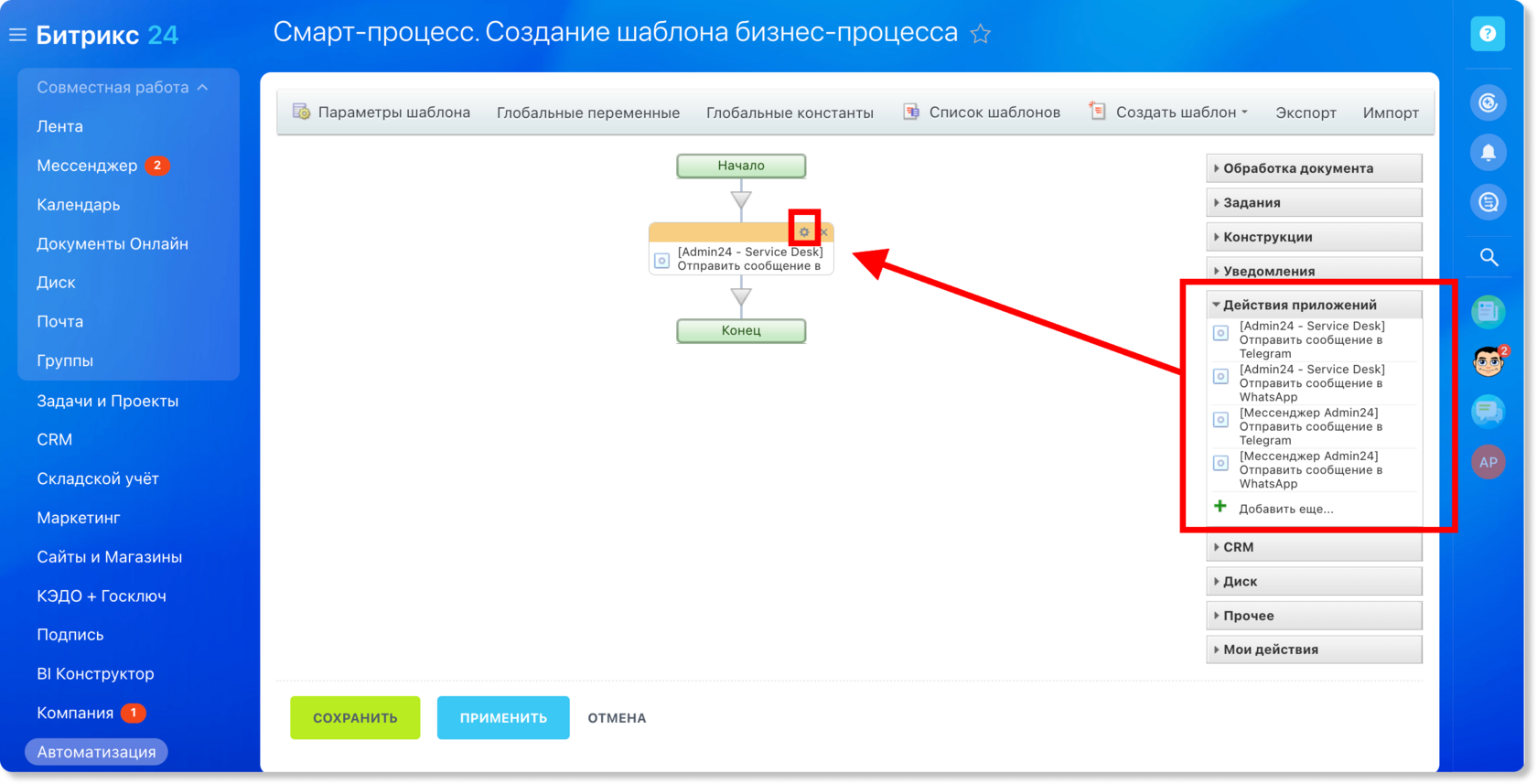Open Складской учёт in the left menu

pos(98,479)
